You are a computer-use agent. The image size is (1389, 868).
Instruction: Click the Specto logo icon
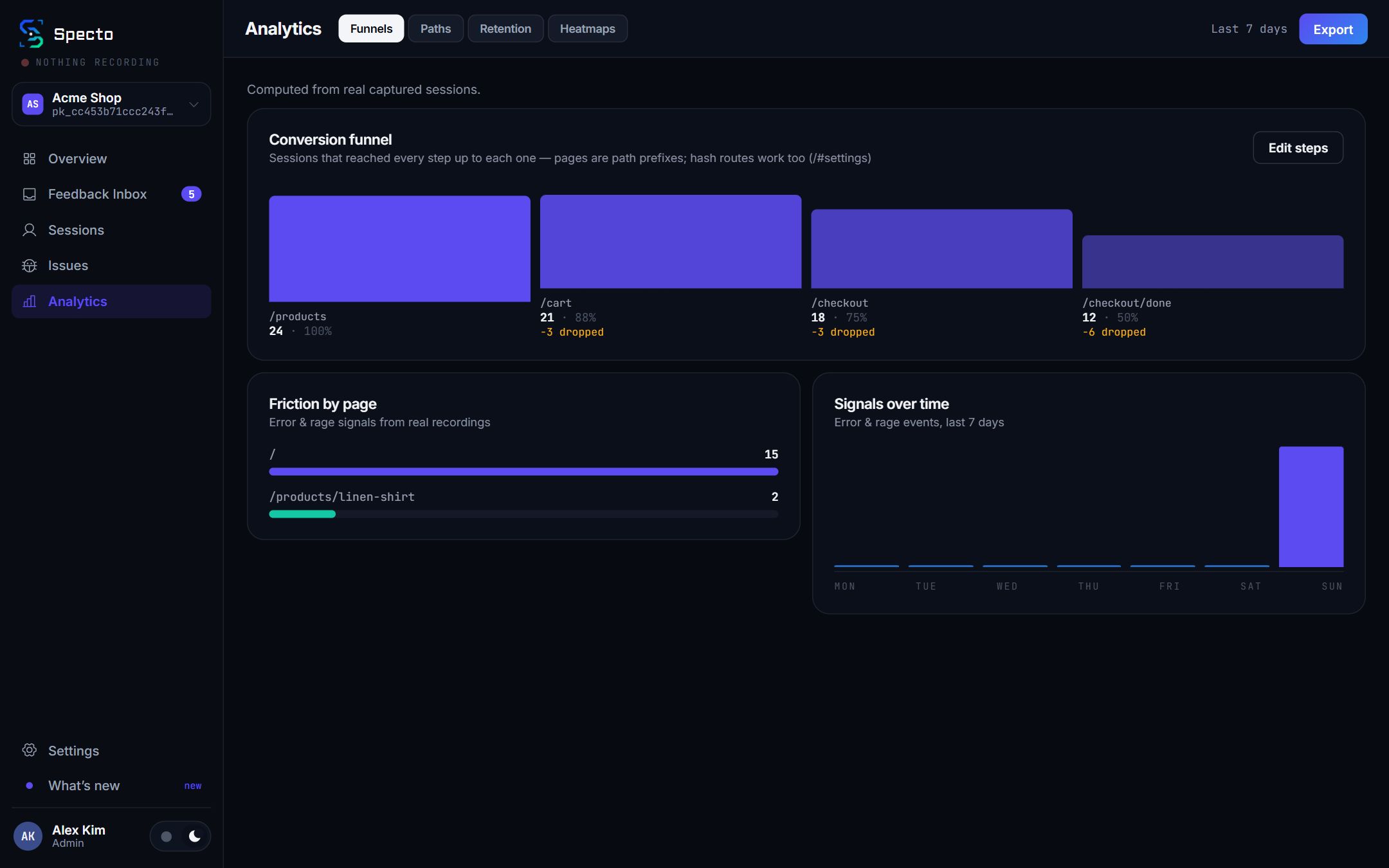click(x=31, y=33)
